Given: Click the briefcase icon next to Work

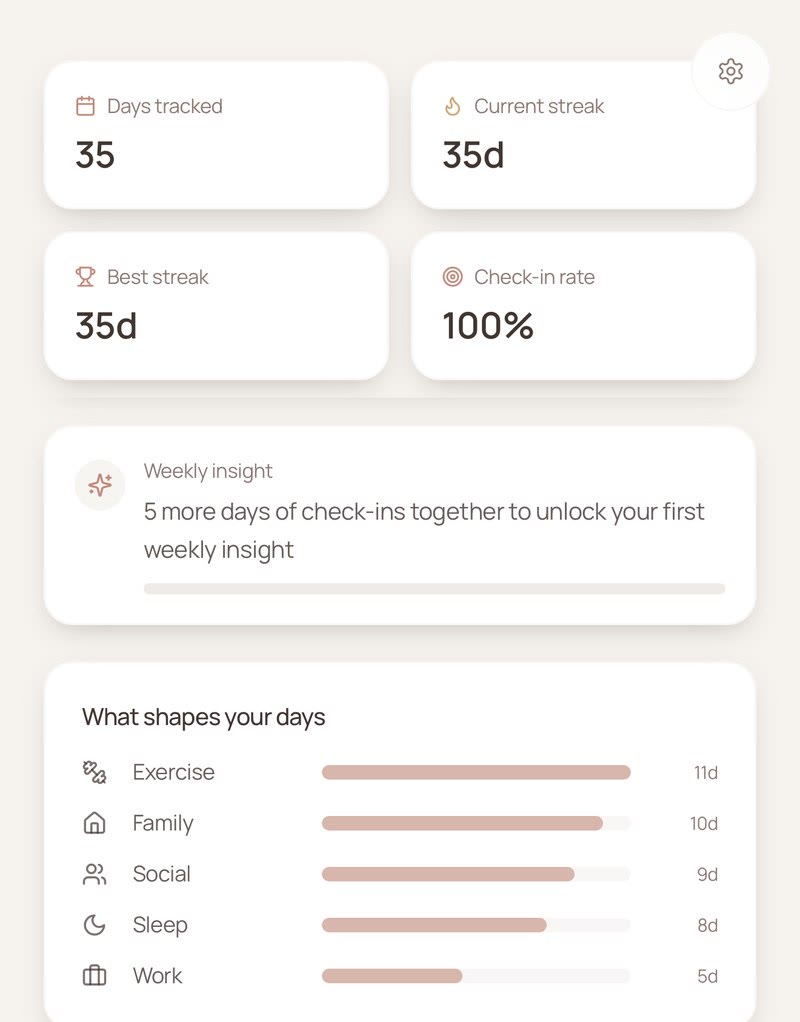Looking at the screenshot, I should [95, 976].
